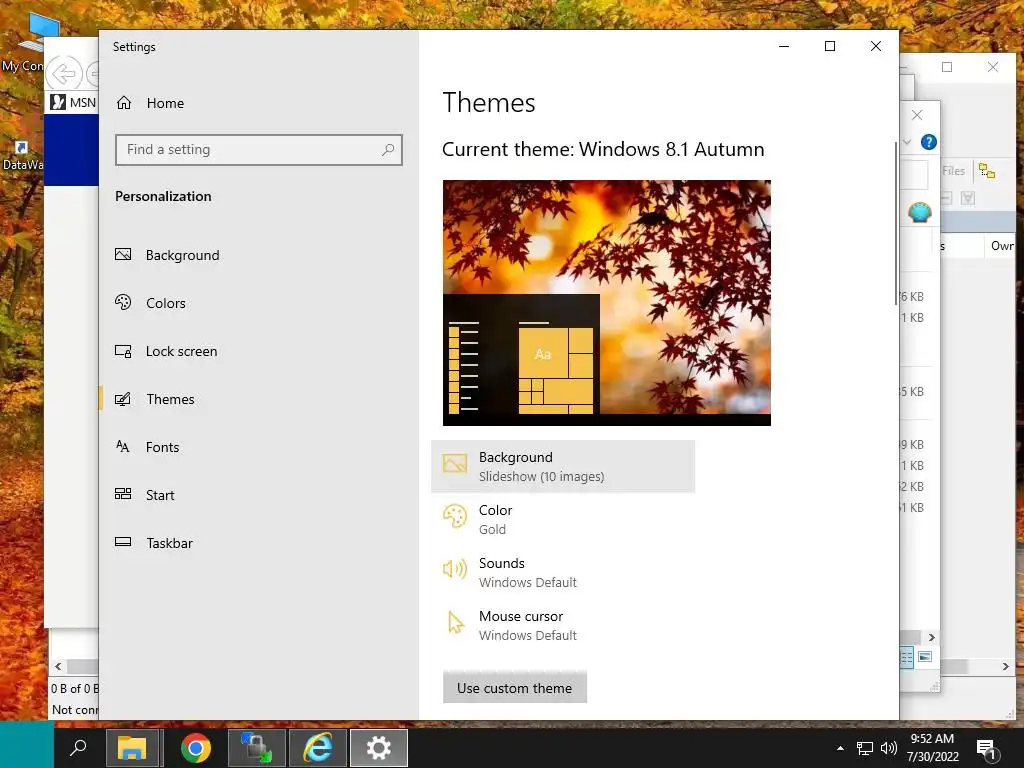Screen dimensions: 1024x768
Task: Switch to details list view icon in the background window
Action: (906, 657)
